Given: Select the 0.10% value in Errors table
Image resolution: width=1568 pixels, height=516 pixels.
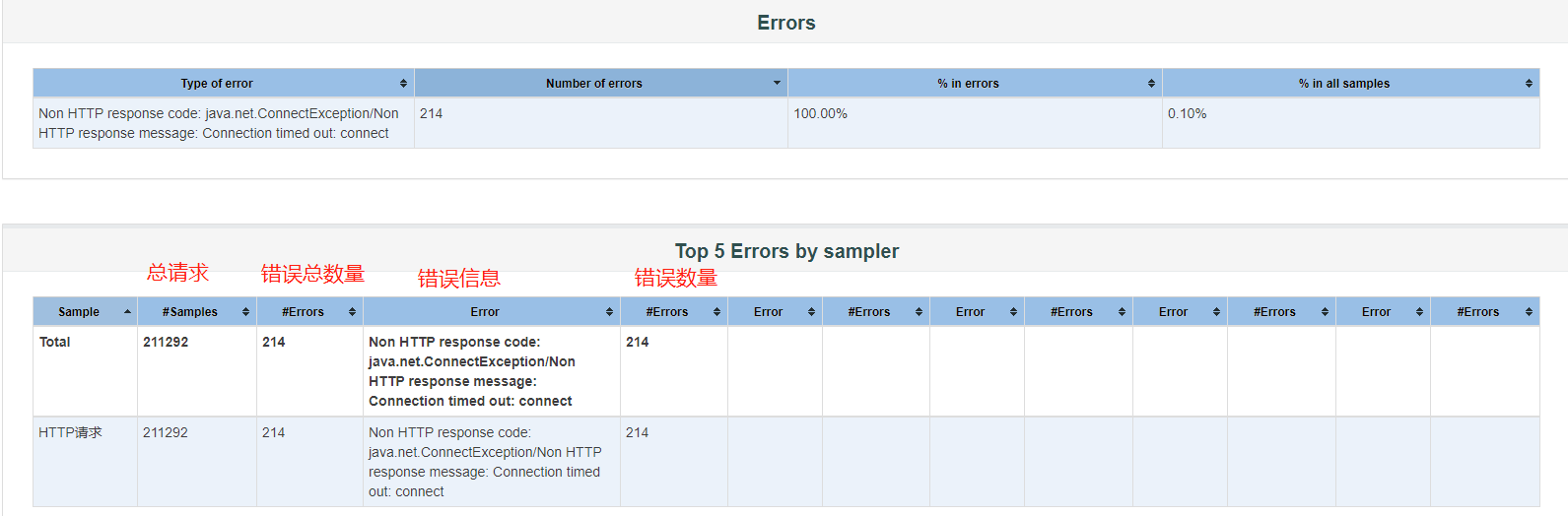Looking at the screenshot, I should pos(1187,114).
